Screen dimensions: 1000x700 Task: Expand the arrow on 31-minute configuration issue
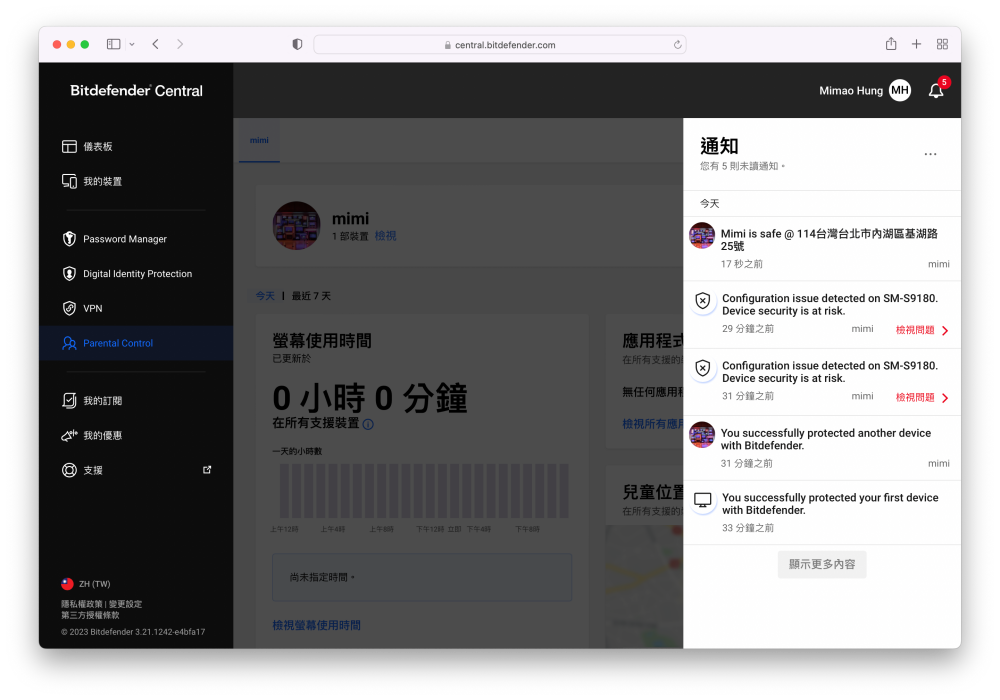click(945, 398)
